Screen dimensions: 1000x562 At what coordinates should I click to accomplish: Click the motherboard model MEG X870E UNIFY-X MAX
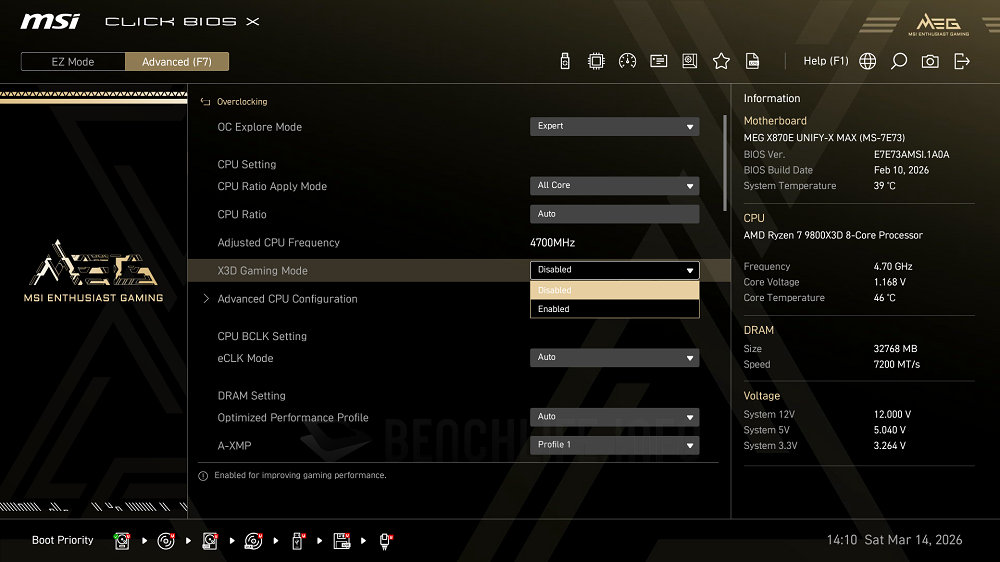click(824, 138)
